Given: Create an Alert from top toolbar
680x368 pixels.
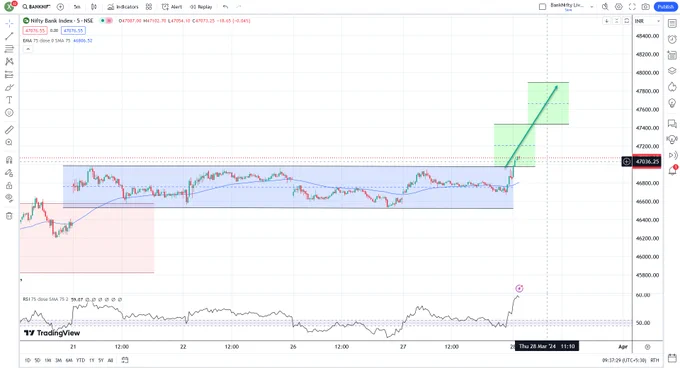Looking at the screenshot, I should (172, 7).
